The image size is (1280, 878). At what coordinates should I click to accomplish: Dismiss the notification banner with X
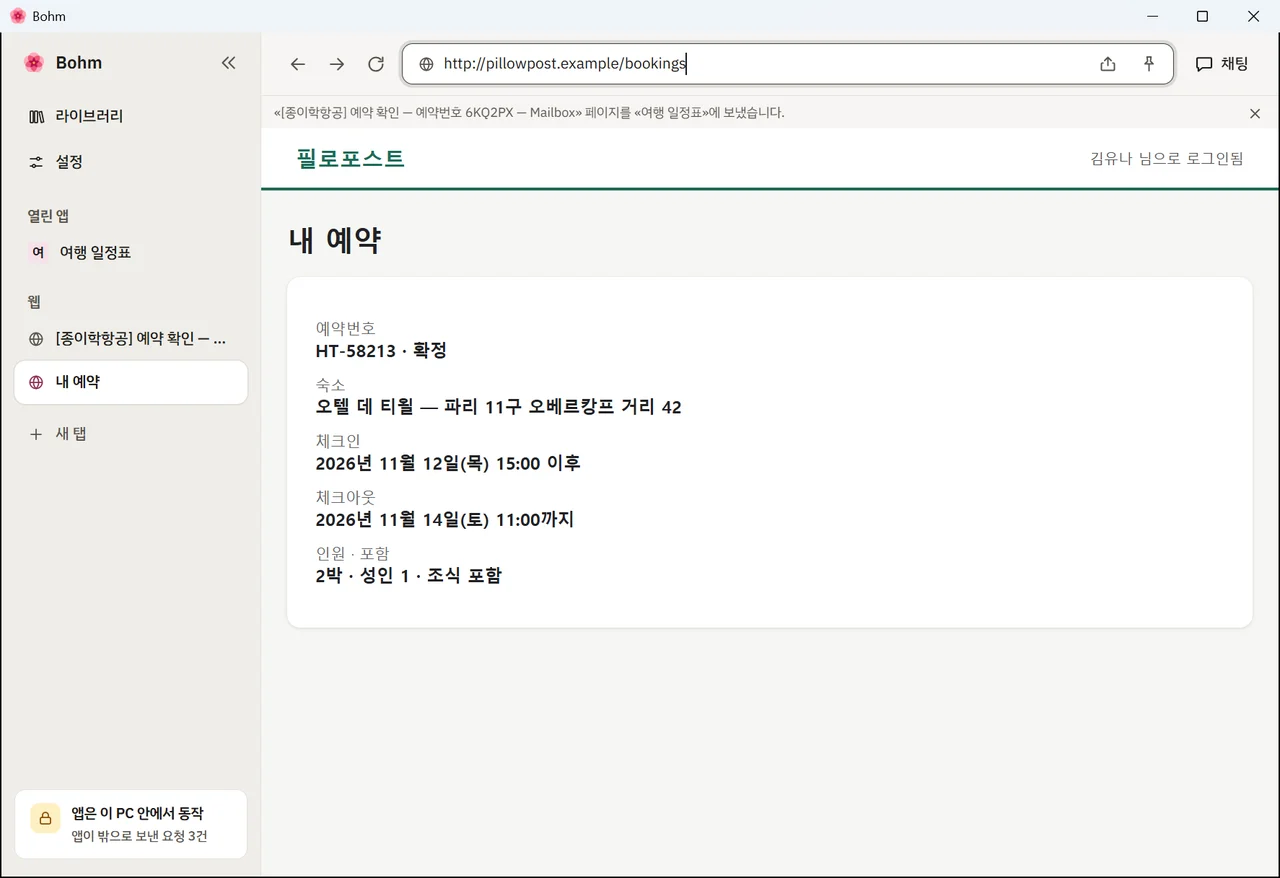pyautogui.click(x=1255, y=113)
